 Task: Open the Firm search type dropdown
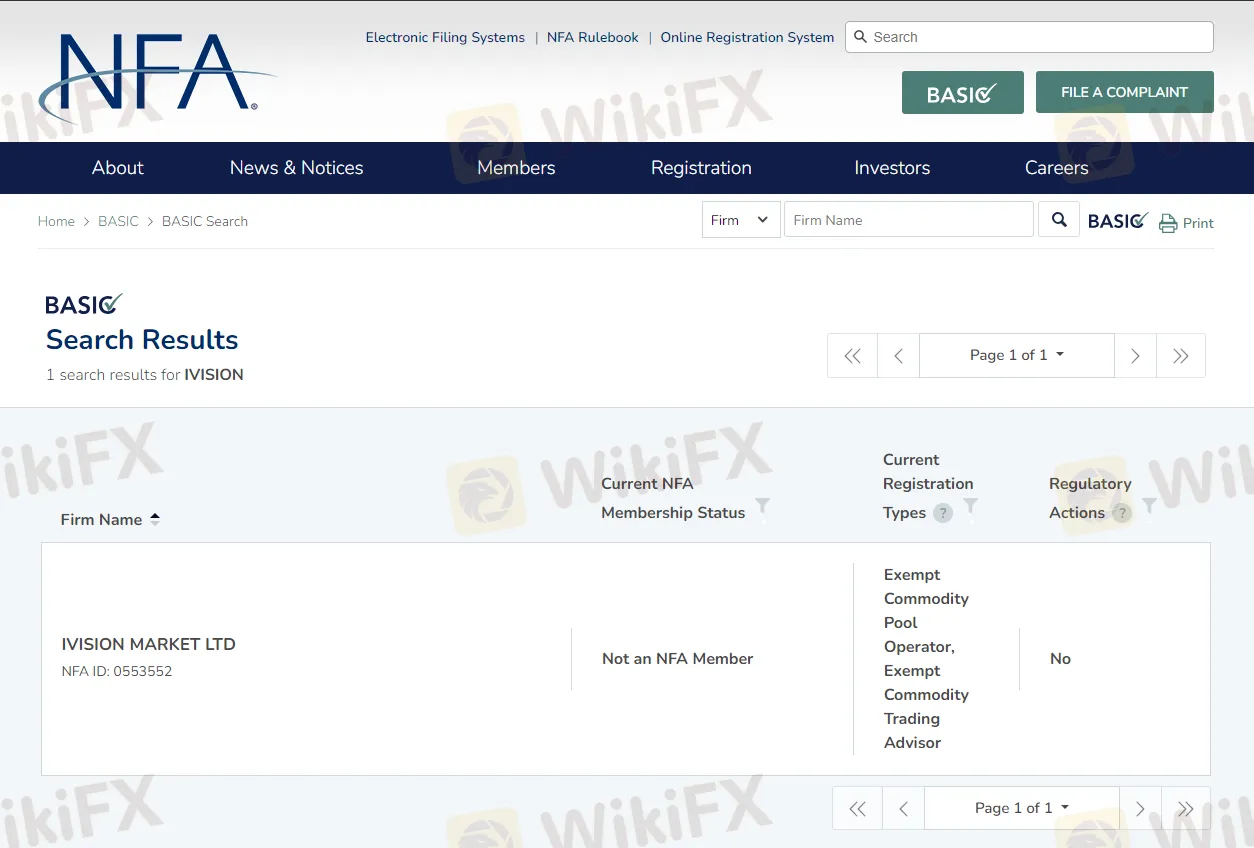(x=741, y=220)
